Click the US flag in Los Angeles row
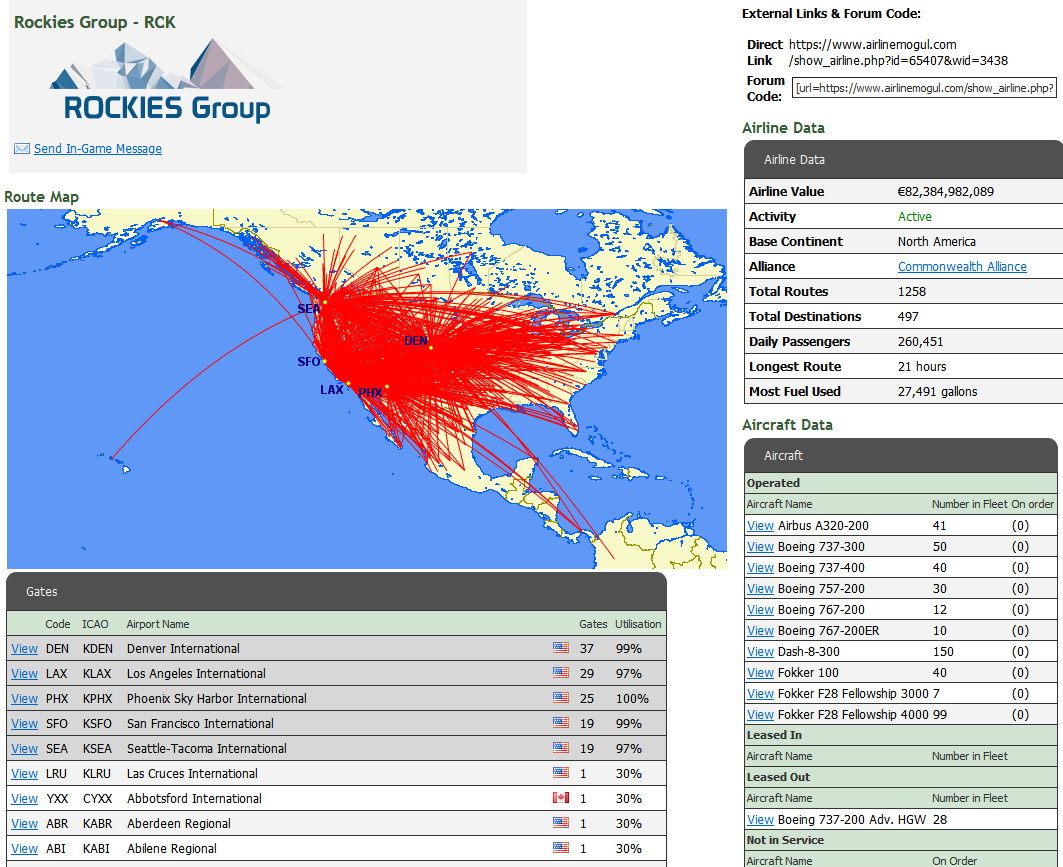 (561, 673)
